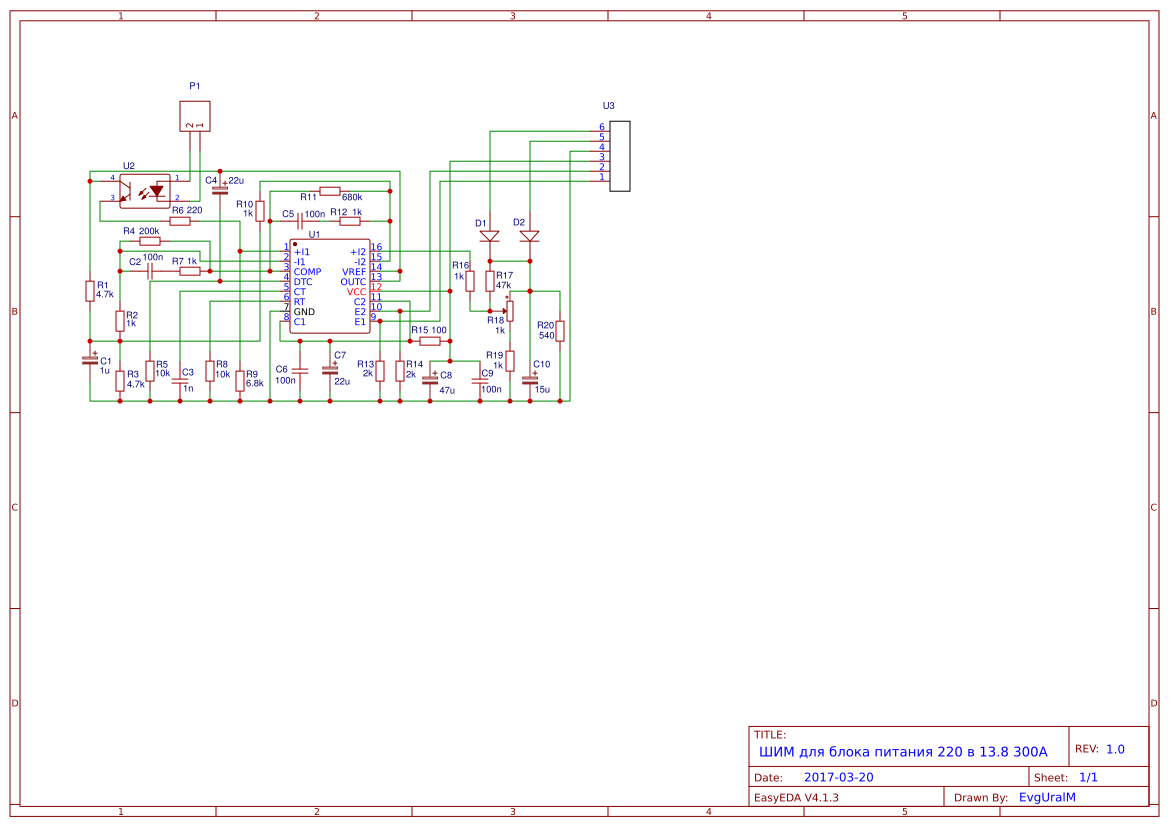1169x827 pixels.
Task: Click resistor R19 1k
Action: pyautogui.click(x=510, y=361)
